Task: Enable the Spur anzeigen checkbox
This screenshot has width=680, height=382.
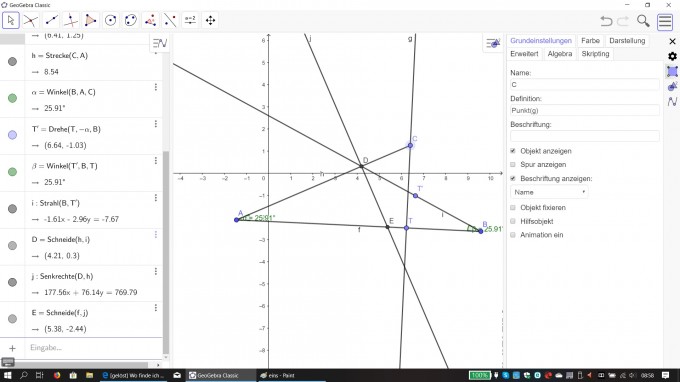Action: [513, 164]
